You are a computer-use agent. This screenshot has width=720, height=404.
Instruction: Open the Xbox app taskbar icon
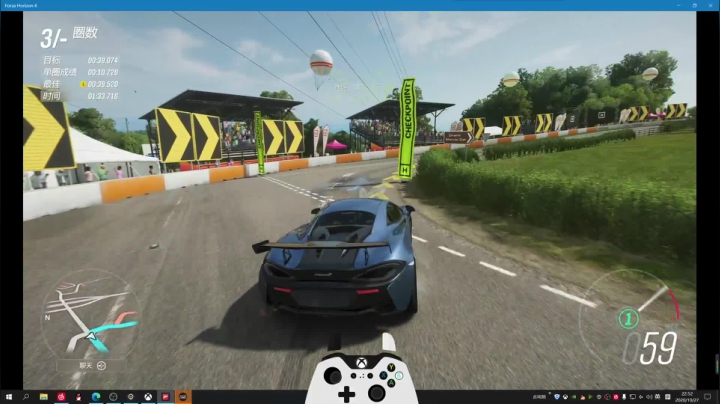[x=148, y=397]
